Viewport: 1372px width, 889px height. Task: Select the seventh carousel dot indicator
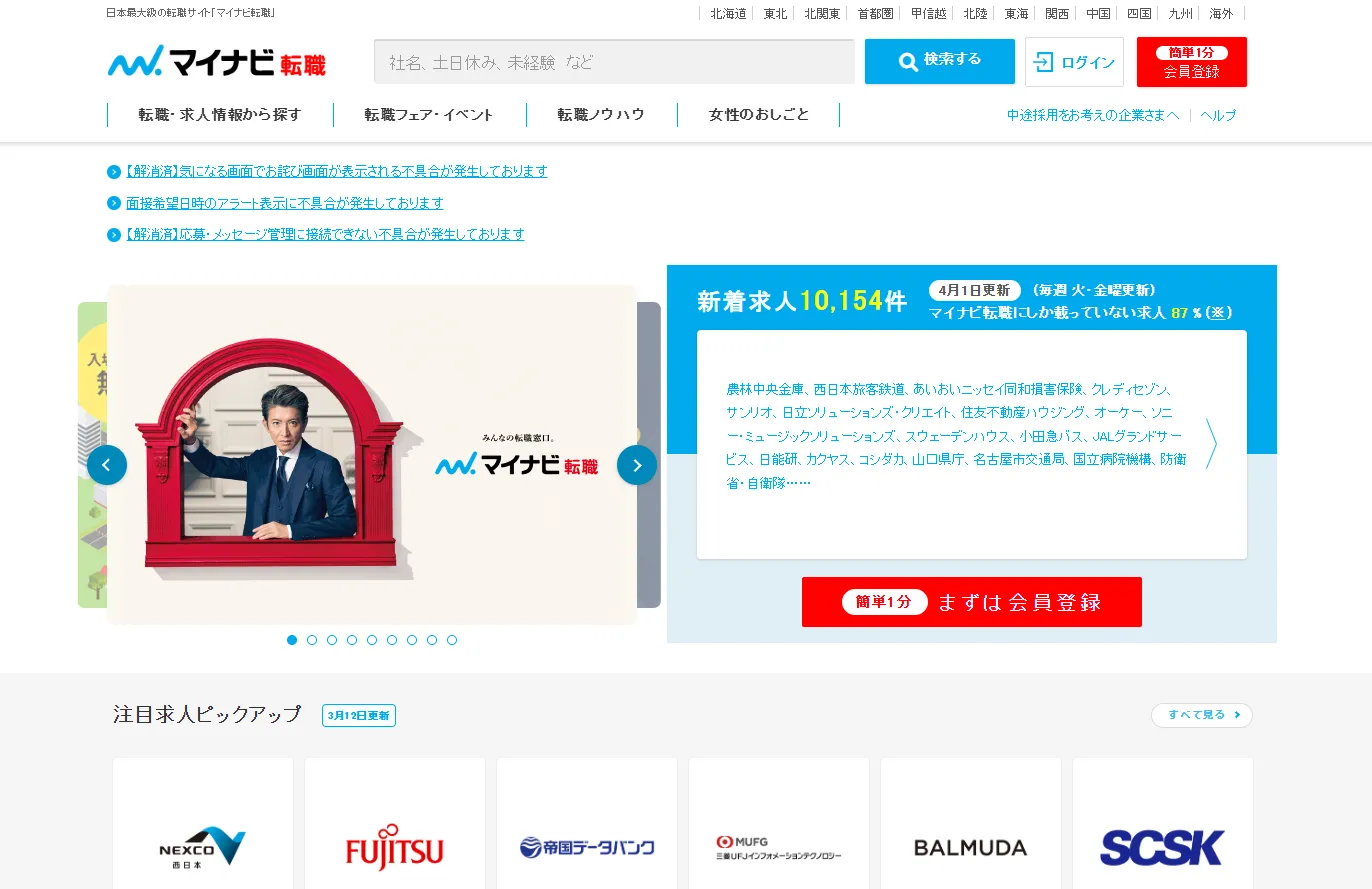[x=412, y=640]
